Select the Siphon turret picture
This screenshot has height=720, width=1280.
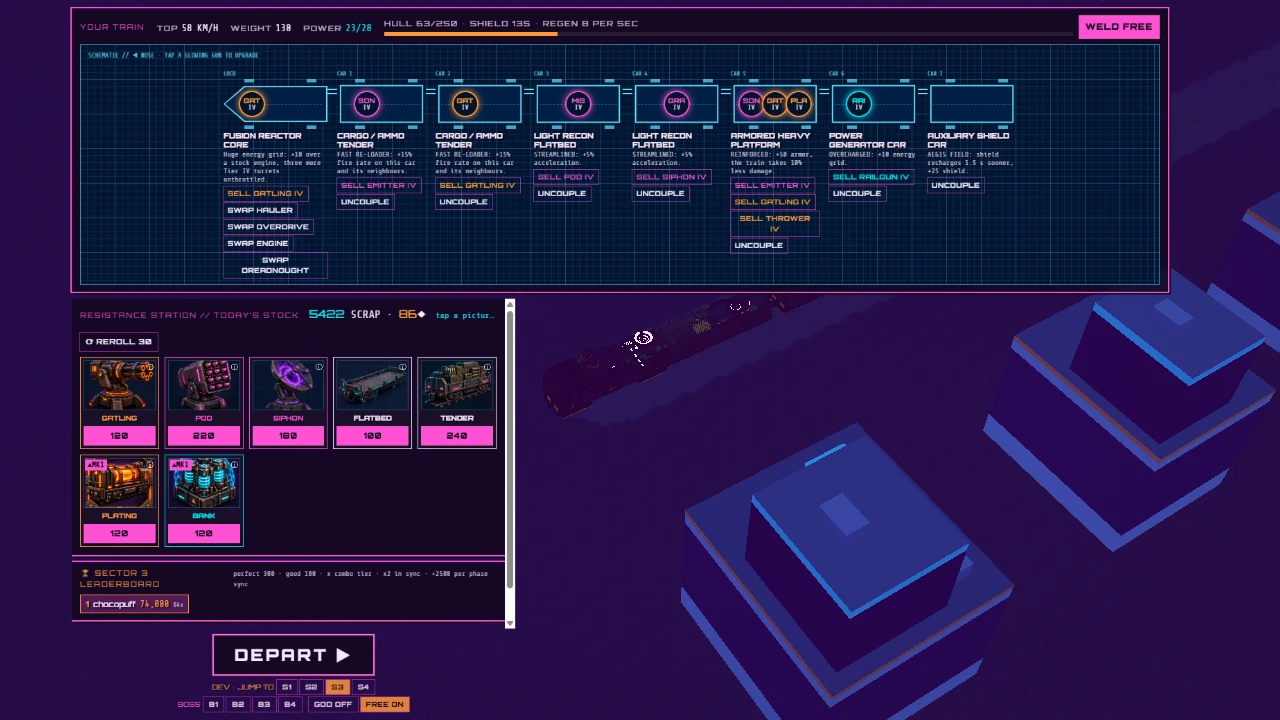pyautogui.click(x=288, y=386)
